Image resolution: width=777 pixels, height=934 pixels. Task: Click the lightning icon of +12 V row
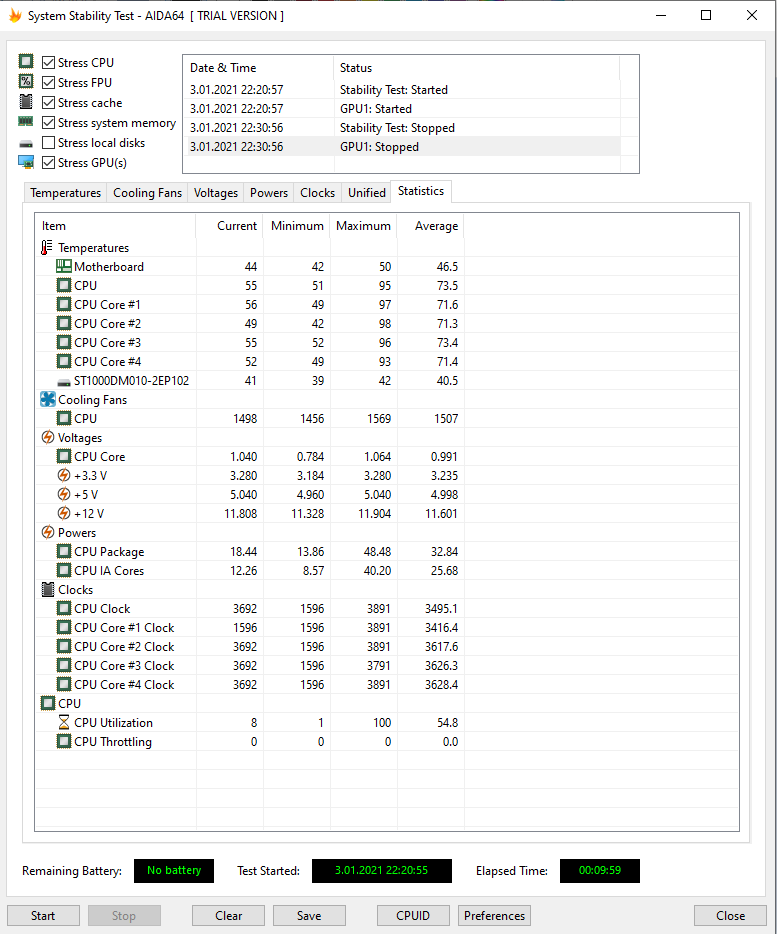click(64, 513)
